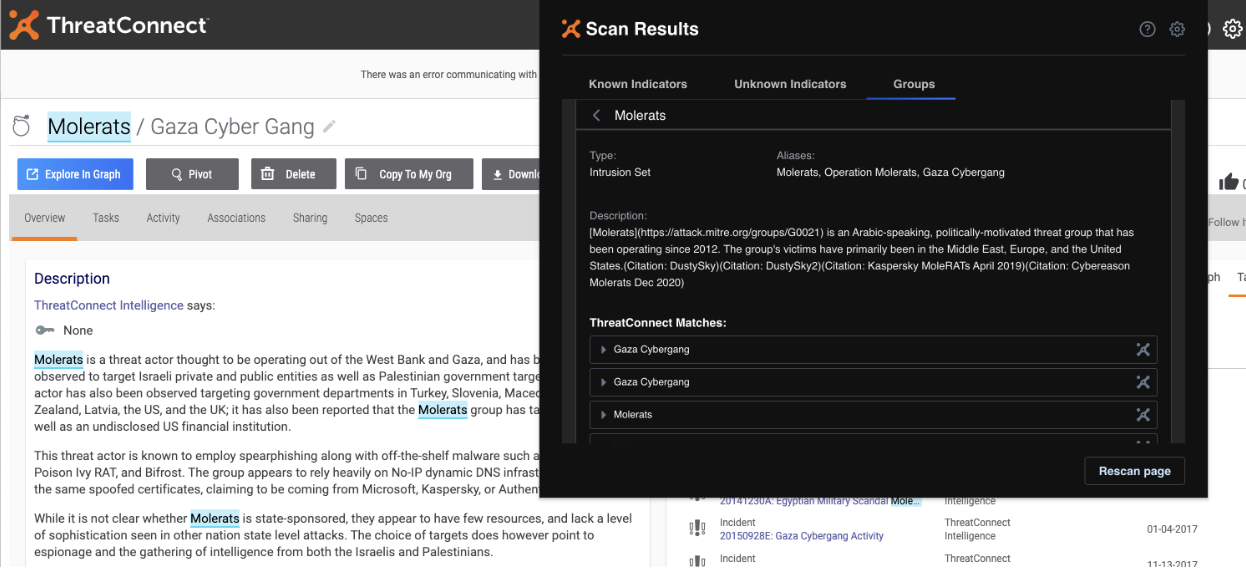Open the Associations tab
Screen dimensions: 1246x570
tap(236, 218)
